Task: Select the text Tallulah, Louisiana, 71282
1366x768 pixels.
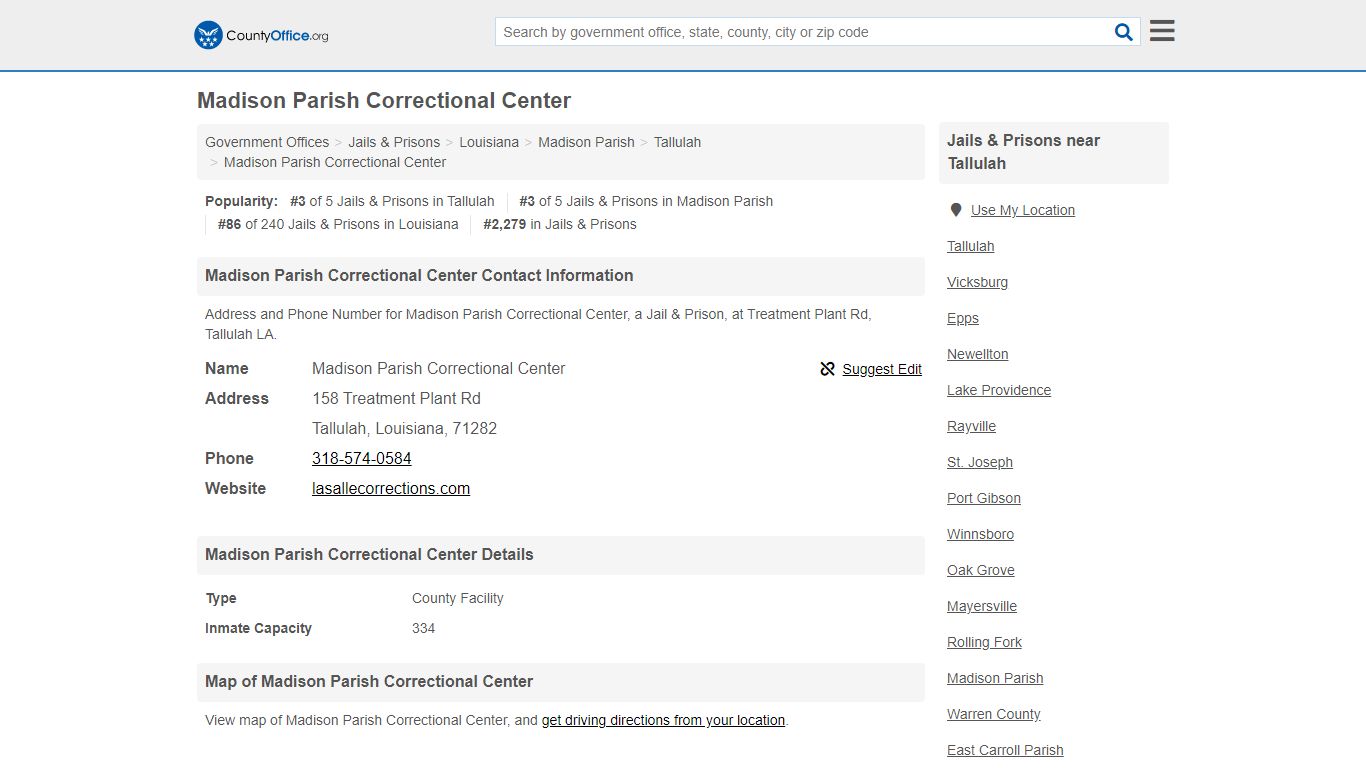Action: pyautogui.click(x=404, y=428)
